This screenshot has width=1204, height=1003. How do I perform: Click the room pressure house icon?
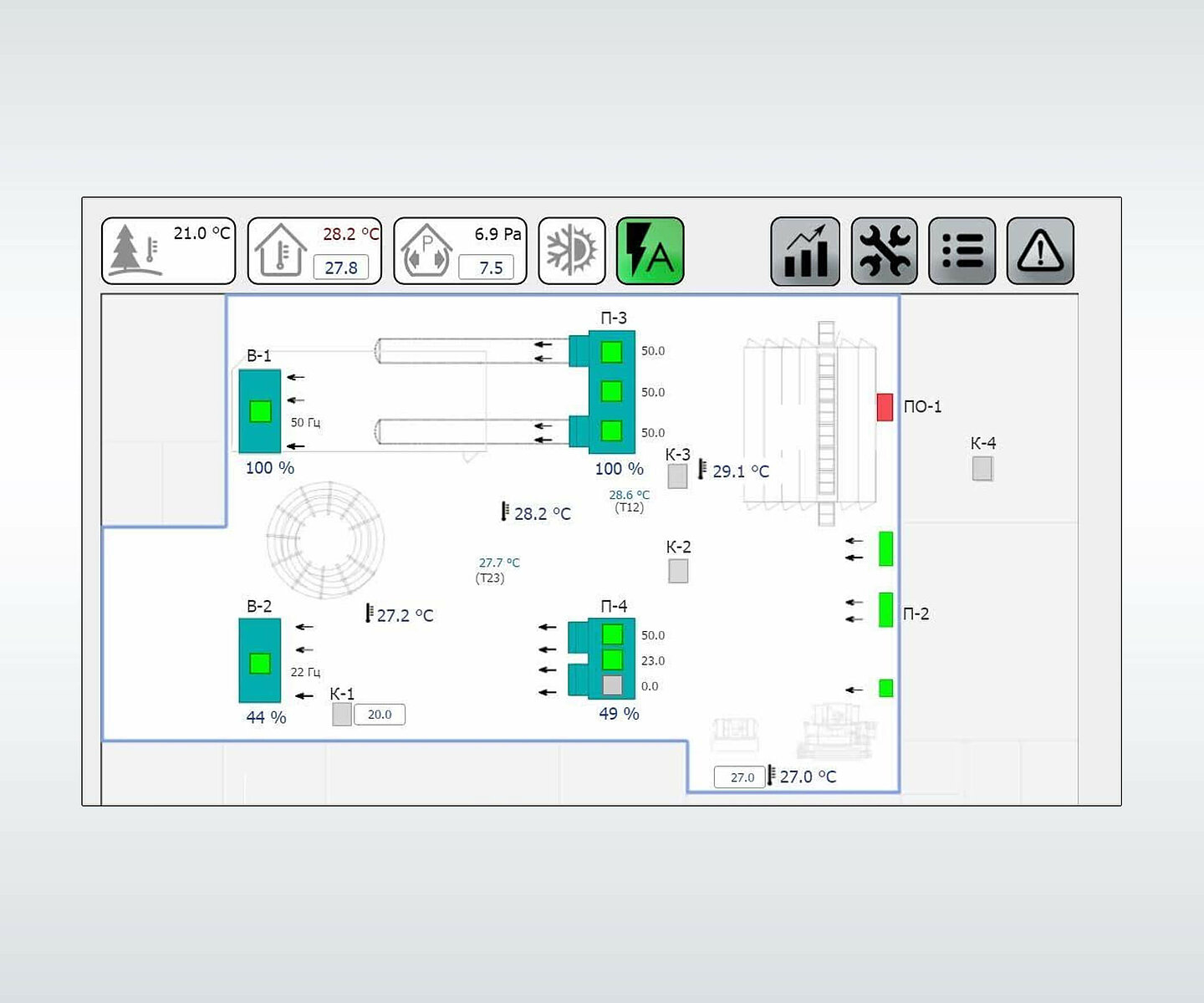coord(426,251)
